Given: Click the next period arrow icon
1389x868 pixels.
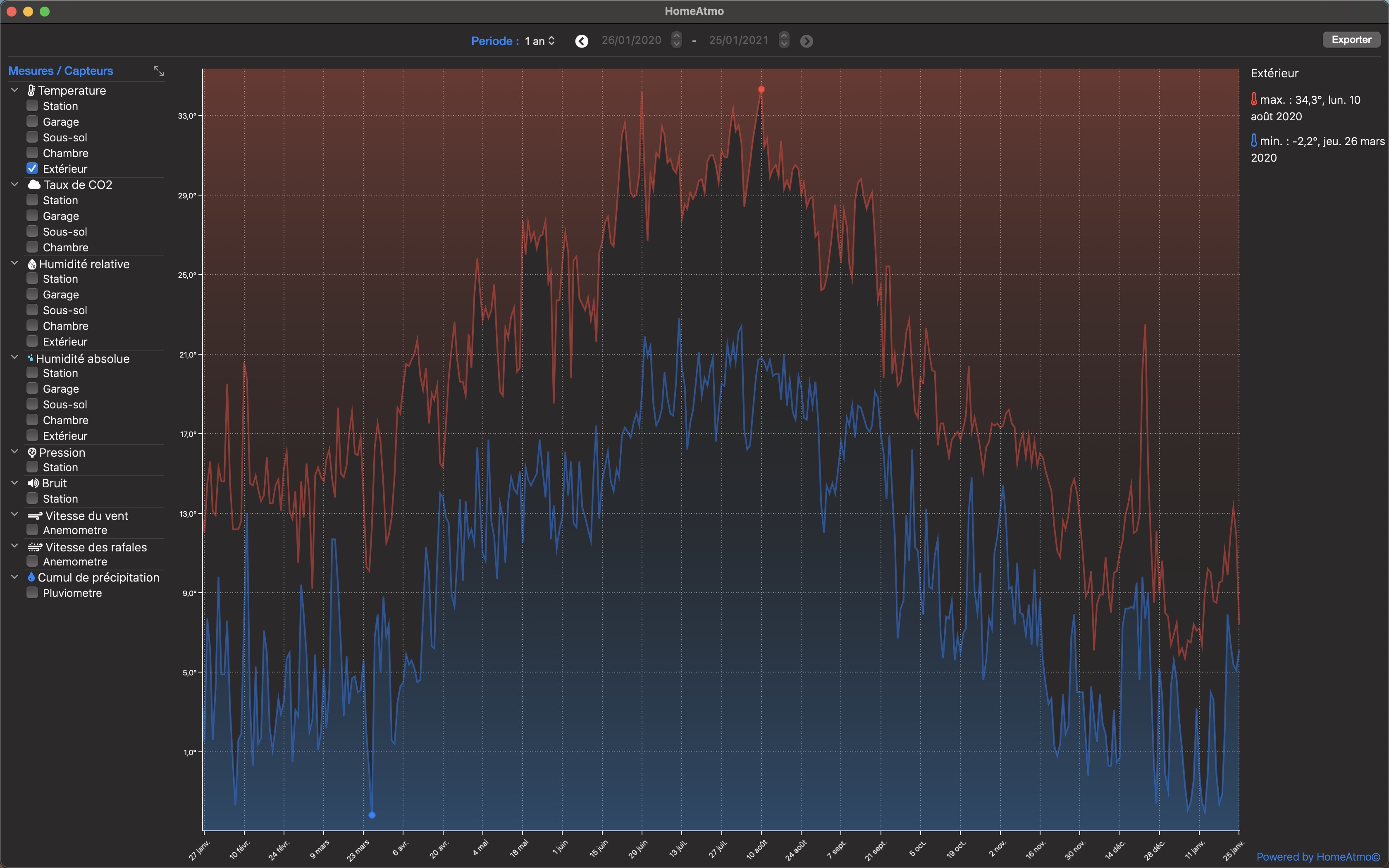Looking at the screenshot, I should [x=807, y=41].
